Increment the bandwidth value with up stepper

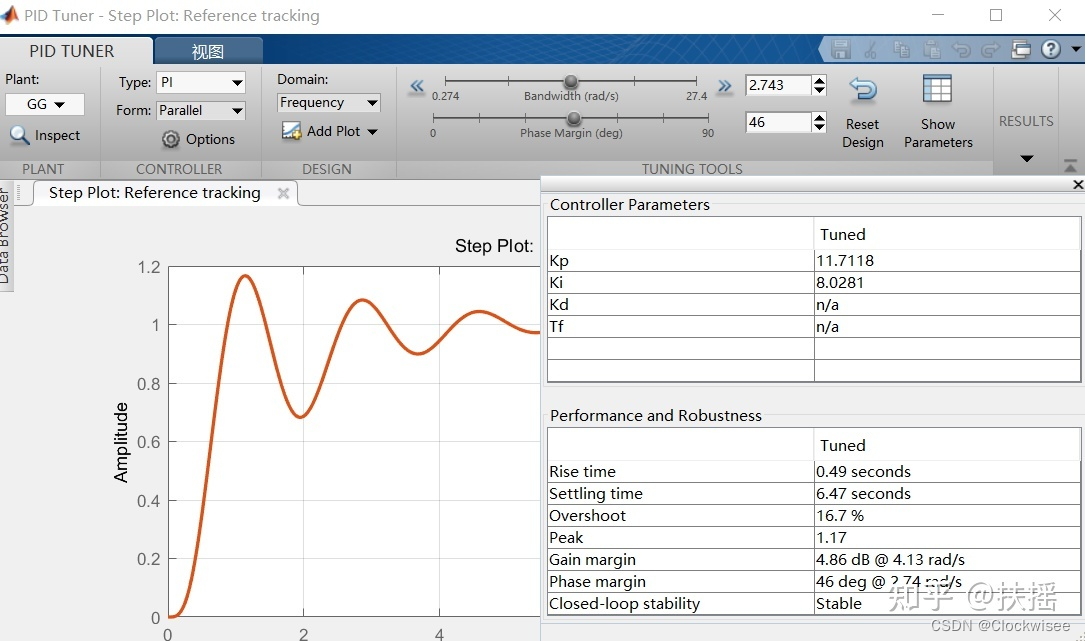819,80
